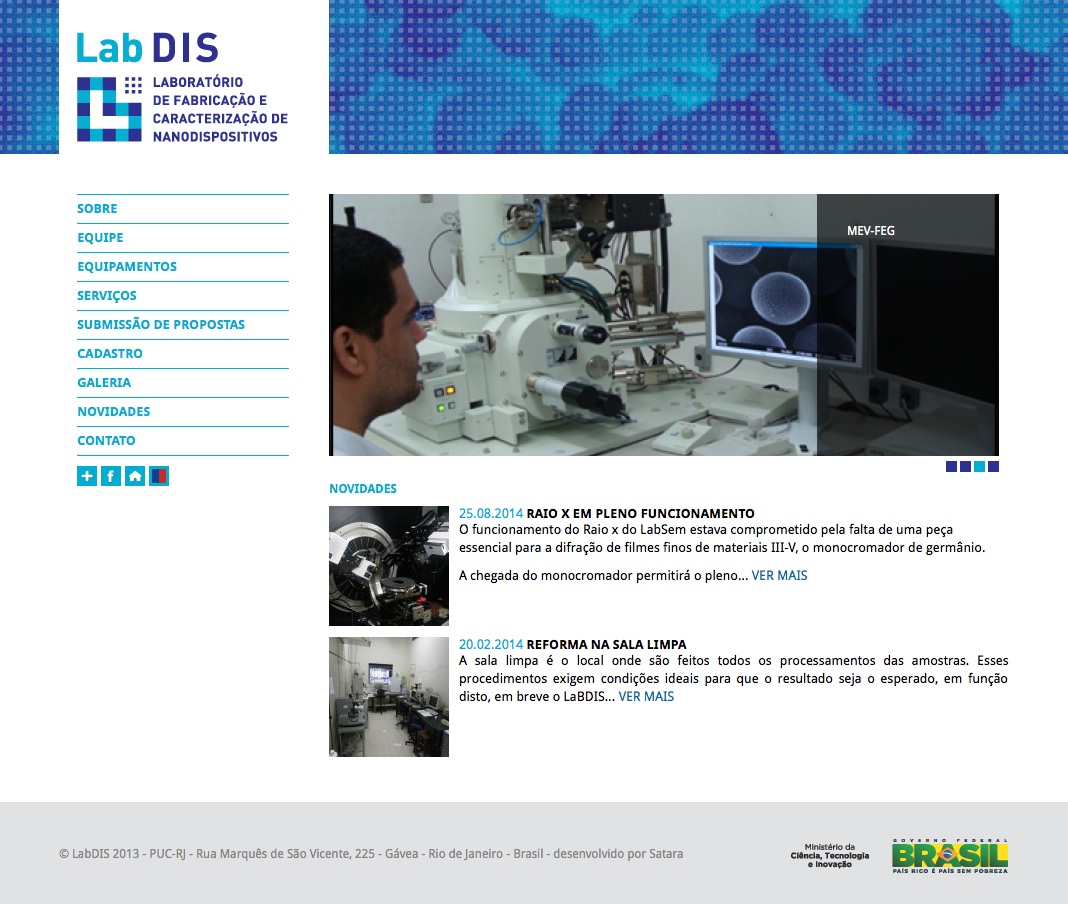Image resolution: width=1068 pixels, height=904 pixels.
Task: Go to the CADASTRO page
Action: (x=183, y=354)
